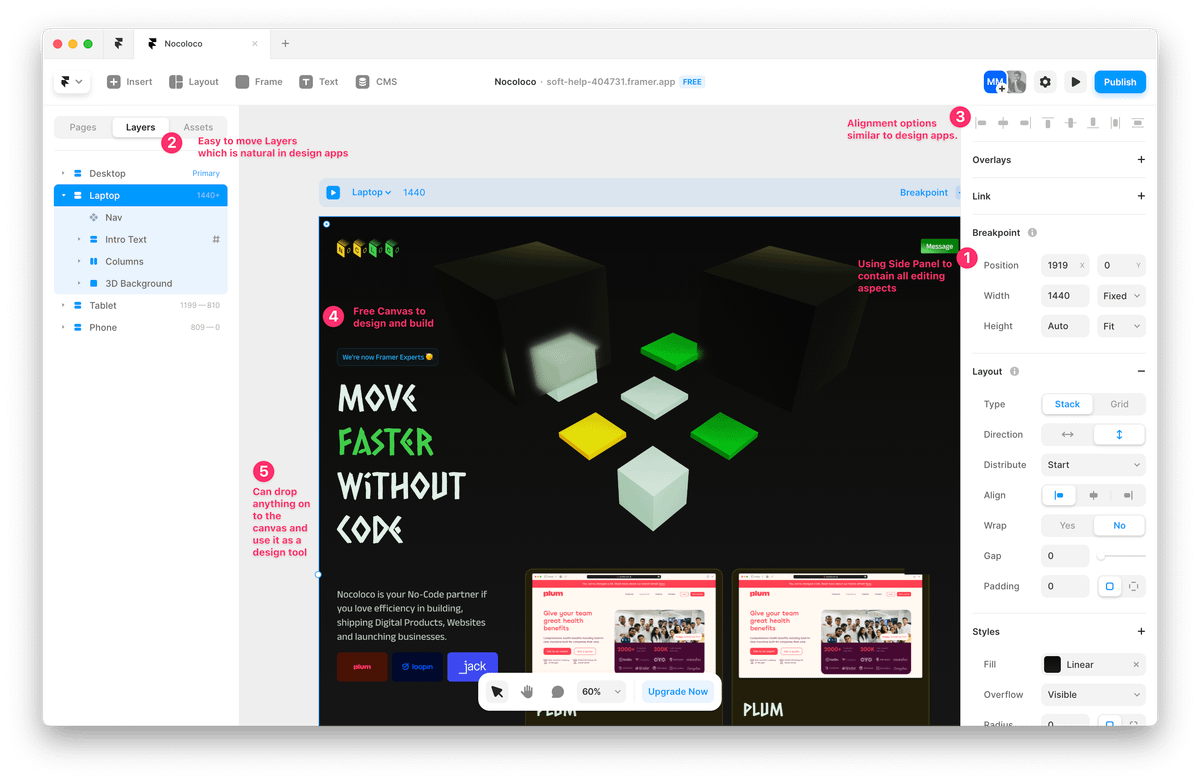Viewport: 1200px width, 782px height.
Task: Set Wrap to No
Action: pyautogui.click(x=1119, y=526)
